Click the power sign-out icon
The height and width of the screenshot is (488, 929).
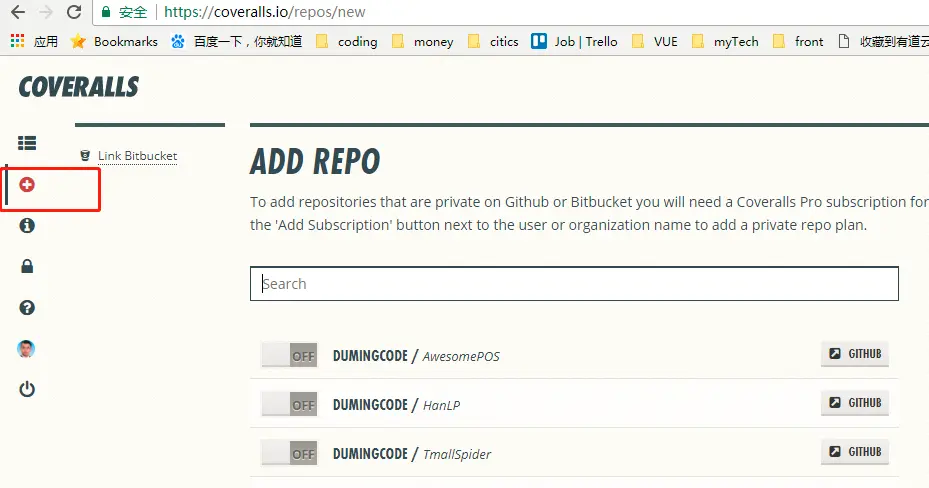coord(27,389)
